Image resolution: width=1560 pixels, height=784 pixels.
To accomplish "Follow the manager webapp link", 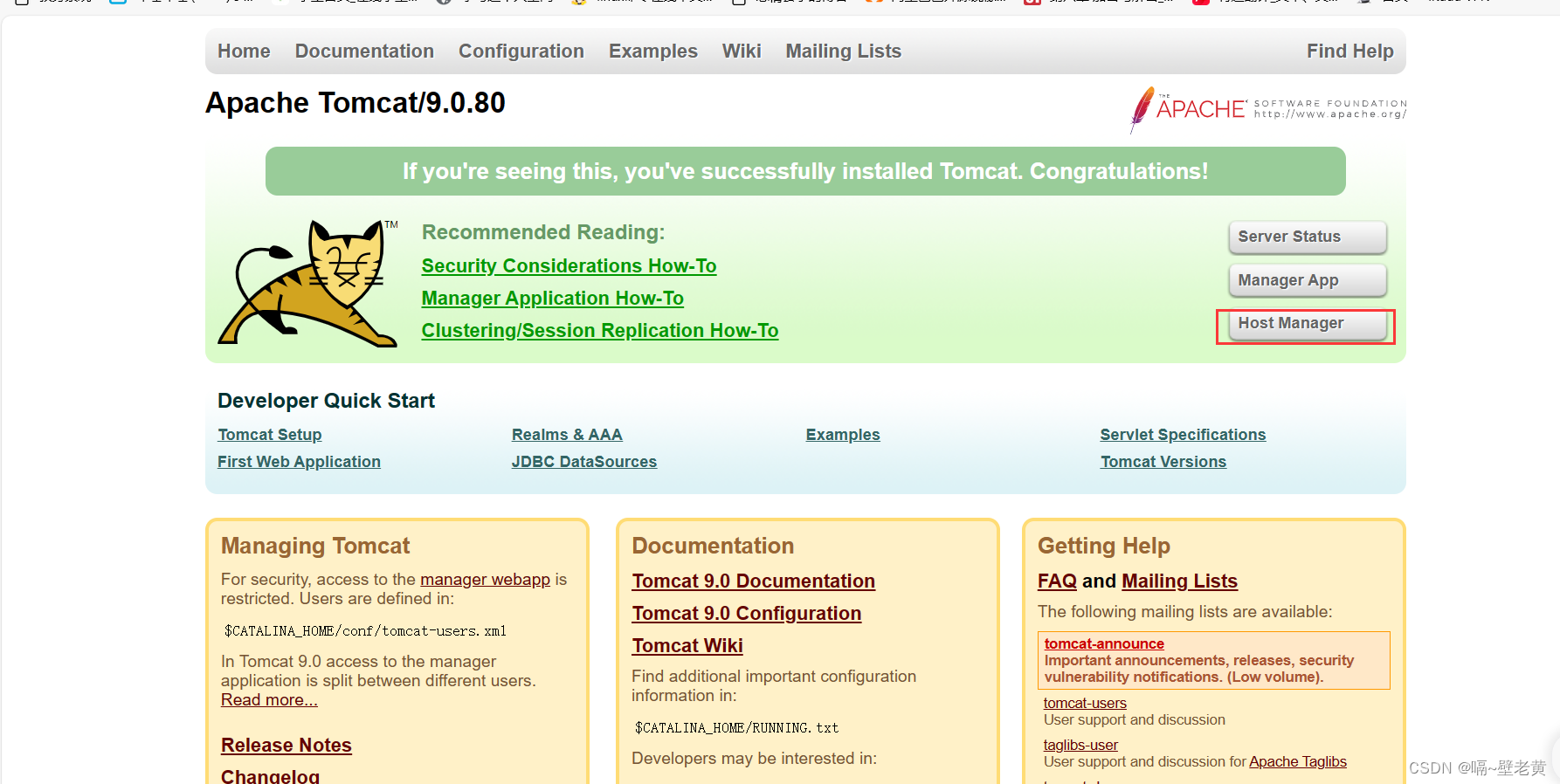I will (485, 580).
